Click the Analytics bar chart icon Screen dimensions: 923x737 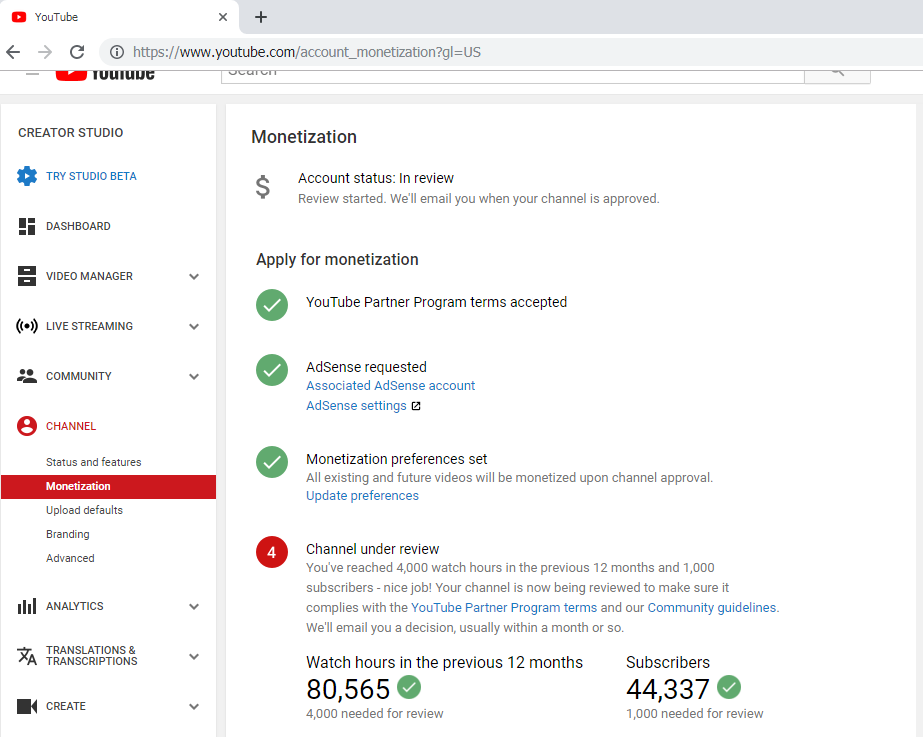[x=26, y=606]
